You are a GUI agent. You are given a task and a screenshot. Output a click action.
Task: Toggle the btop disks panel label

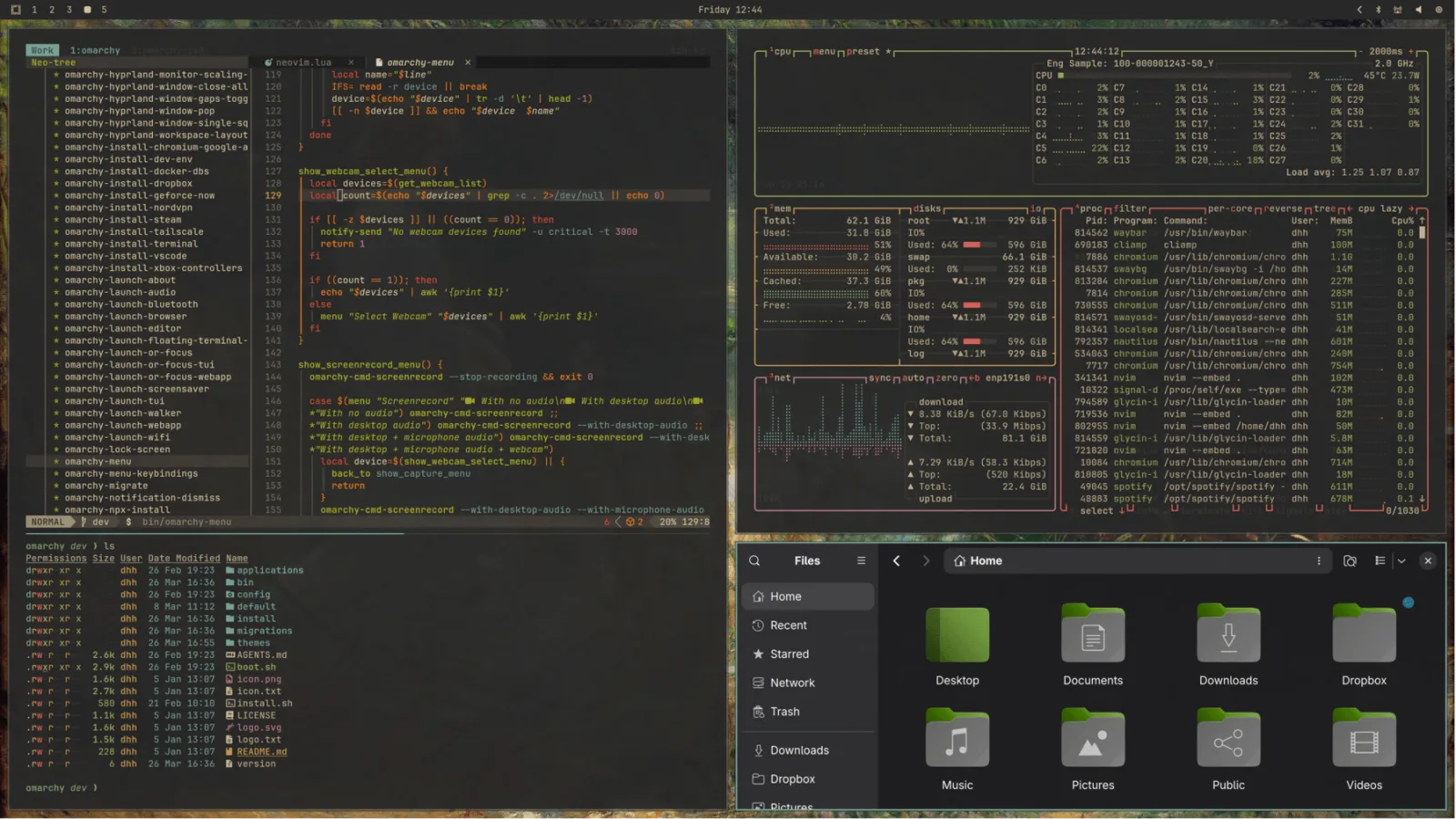click(x=926, y=208)
